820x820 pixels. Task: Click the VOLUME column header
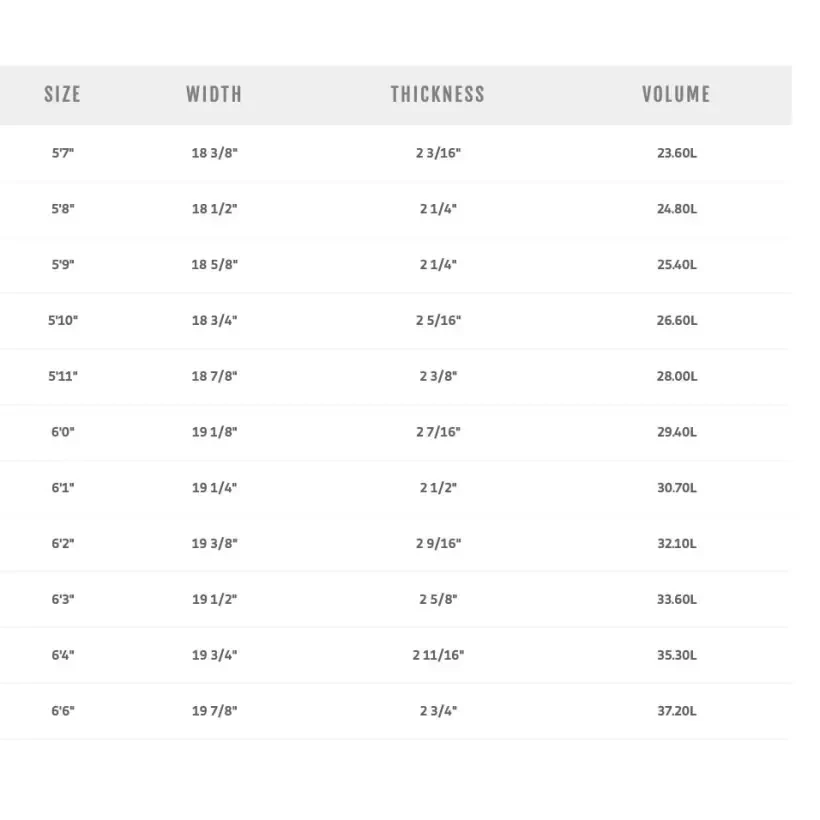[x=676, y=95]
